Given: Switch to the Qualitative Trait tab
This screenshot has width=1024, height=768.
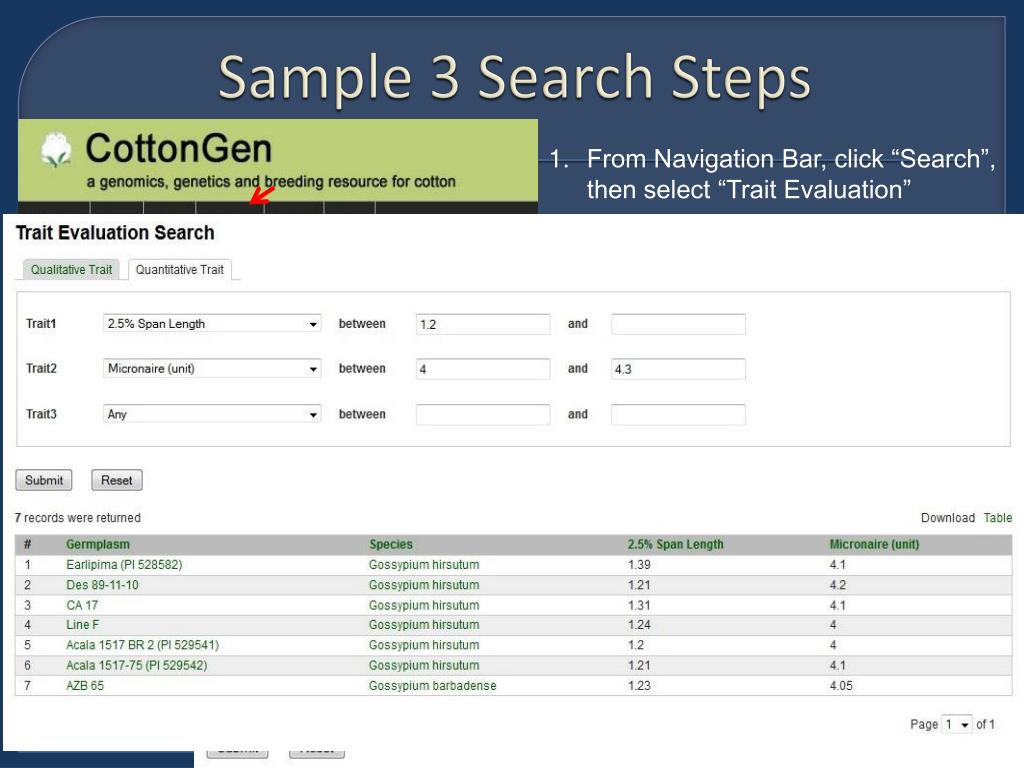Looking at the screenshot, I should click(71, 270).
